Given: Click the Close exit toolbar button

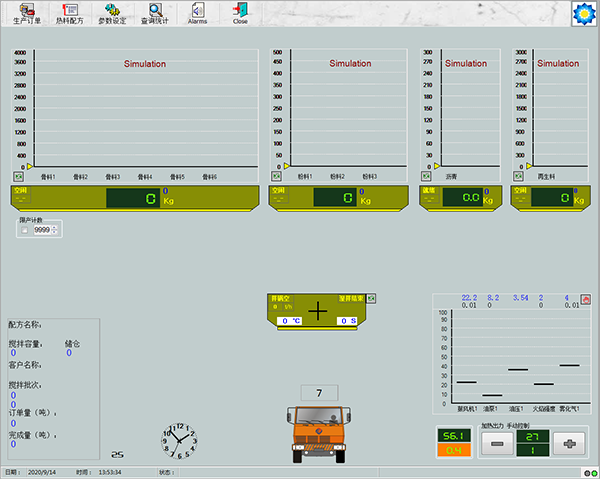Looking at the screenshot, I should [x=240, y=13].
